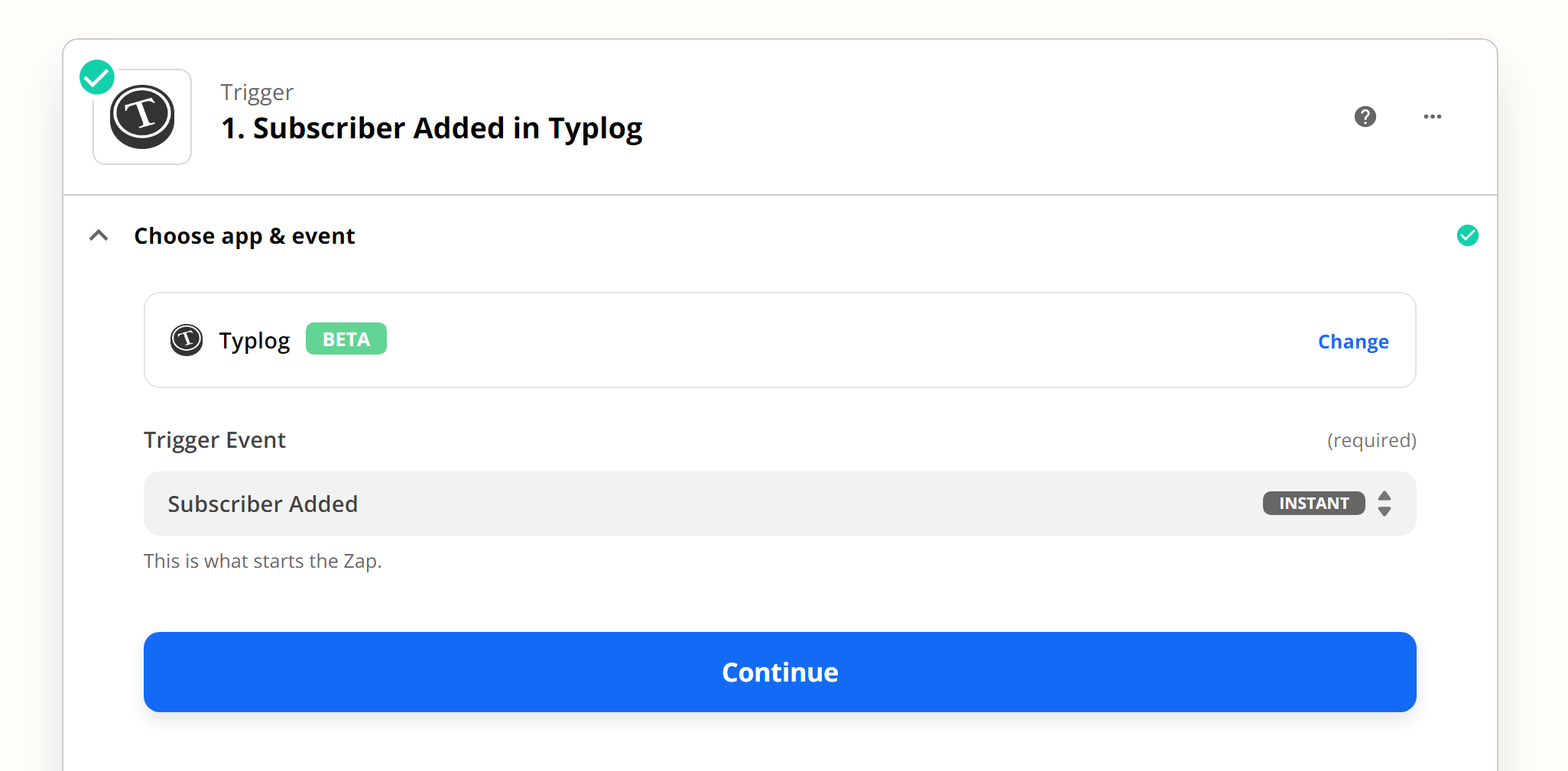Collapse the Choose app & event chevron

[99, 235]
